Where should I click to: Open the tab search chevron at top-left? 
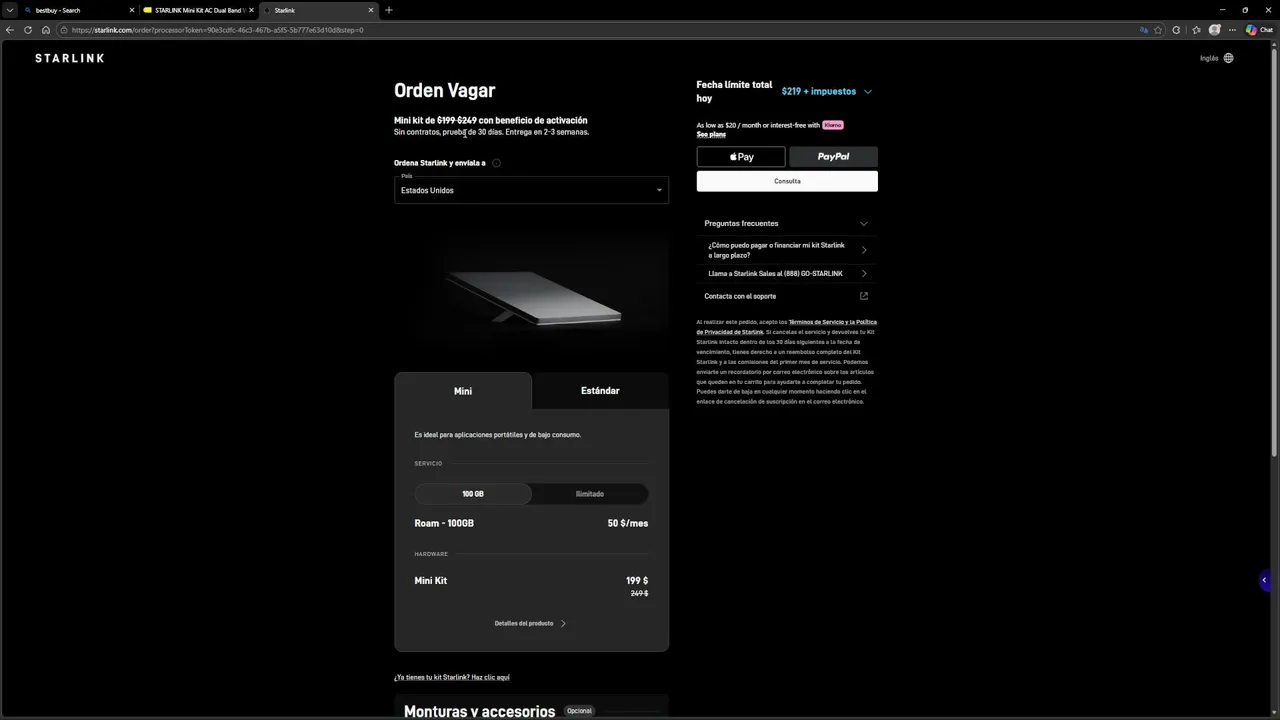click(10, 10)
